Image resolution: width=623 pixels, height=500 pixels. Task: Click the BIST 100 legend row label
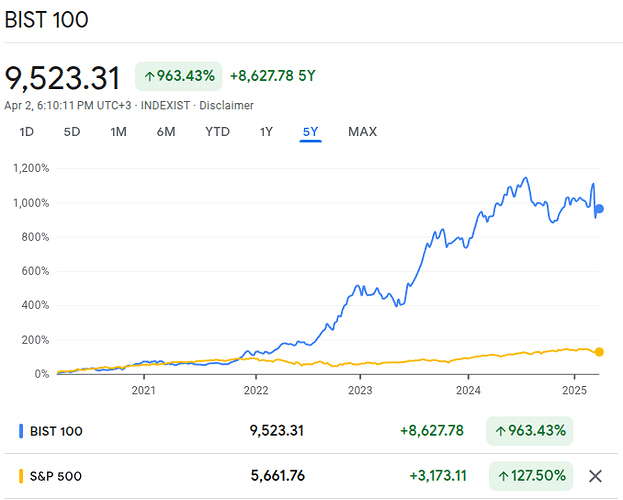click(x=56, y=431)
